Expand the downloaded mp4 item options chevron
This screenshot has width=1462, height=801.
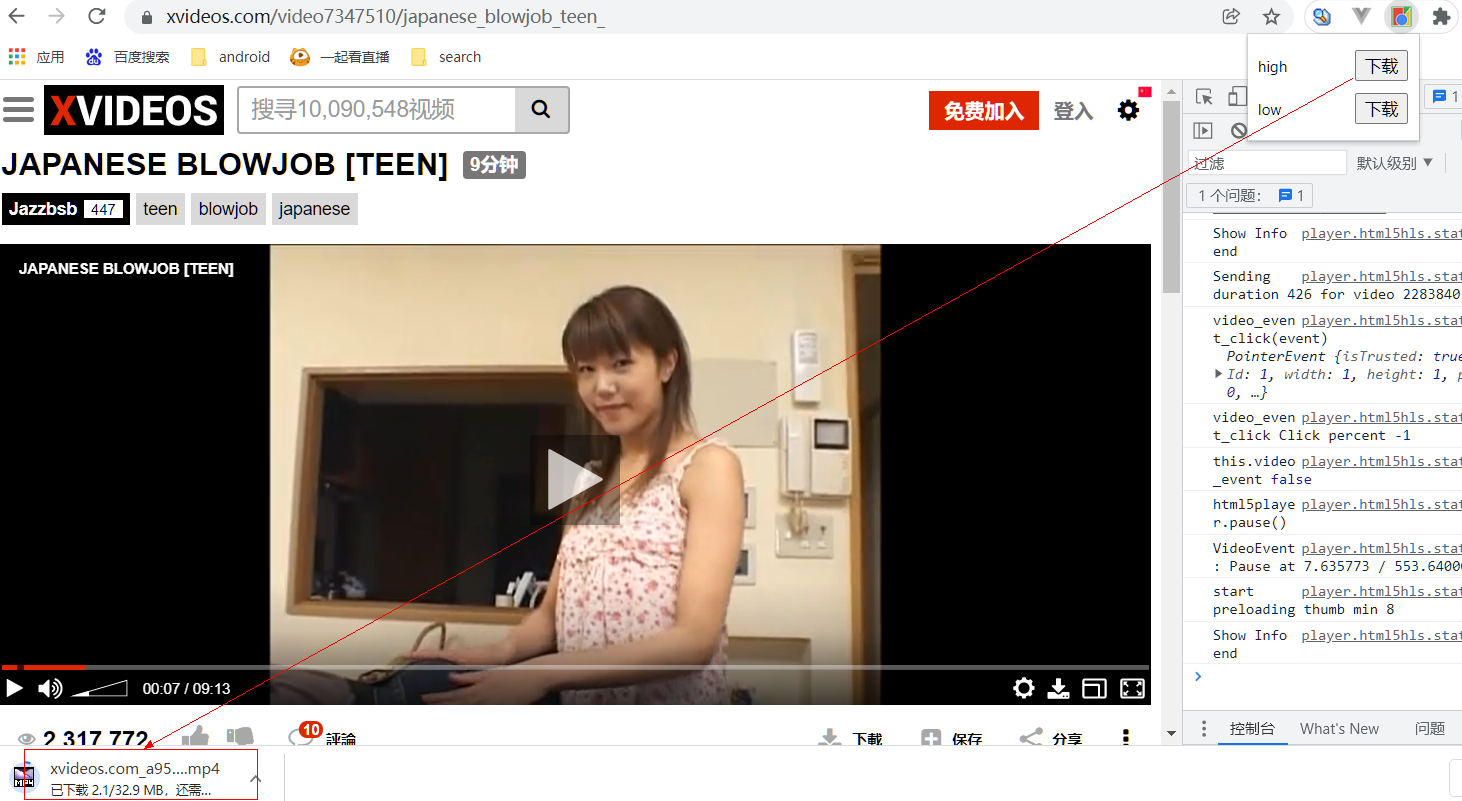pos(256,778)
